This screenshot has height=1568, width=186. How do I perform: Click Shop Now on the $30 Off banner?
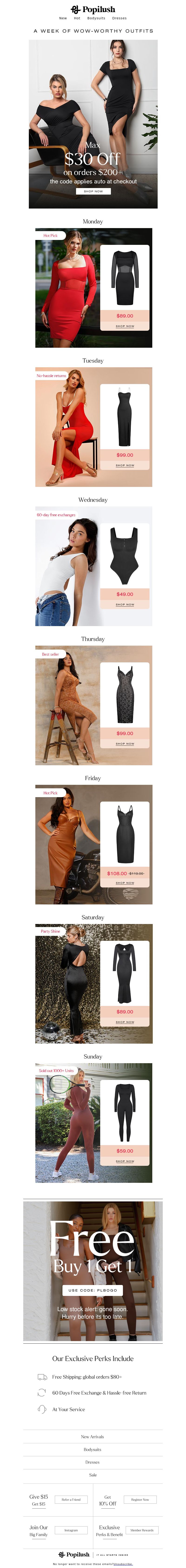pyautogui.click(x=93, y=191)
